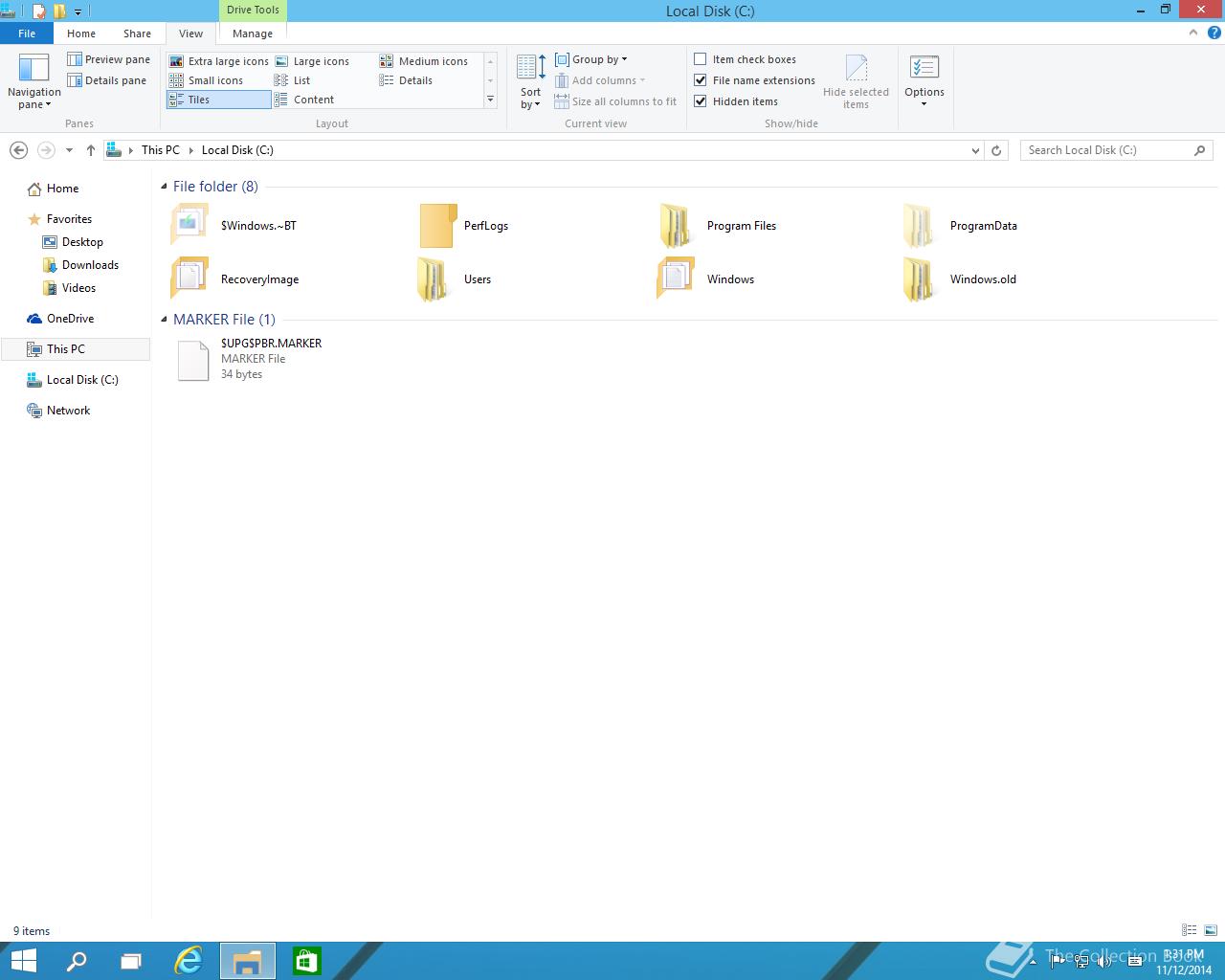Toggle the Preview pane
Viewport: 1225px width, 980px height.
pos(108,59)
